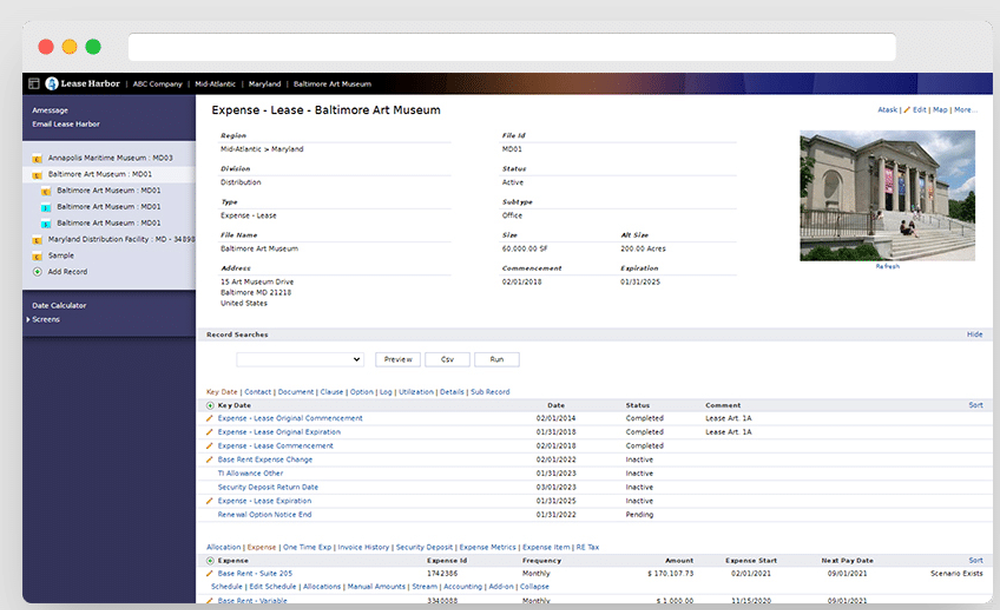Screen dimensions: 1000x610
Task: Open the Record Searches dropdown
Action: pyautogui.click(x=300, y=359)
